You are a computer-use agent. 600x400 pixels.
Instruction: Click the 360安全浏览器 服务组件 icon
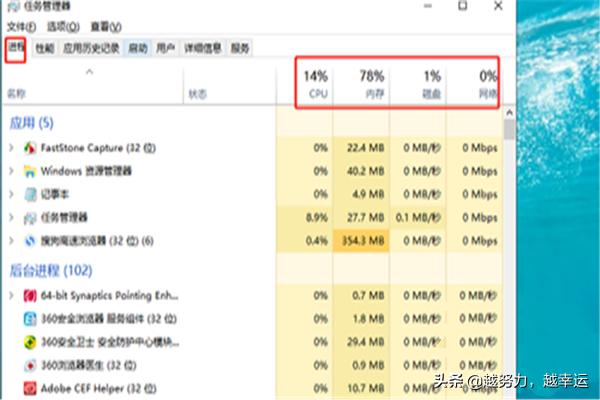point(30,319)
